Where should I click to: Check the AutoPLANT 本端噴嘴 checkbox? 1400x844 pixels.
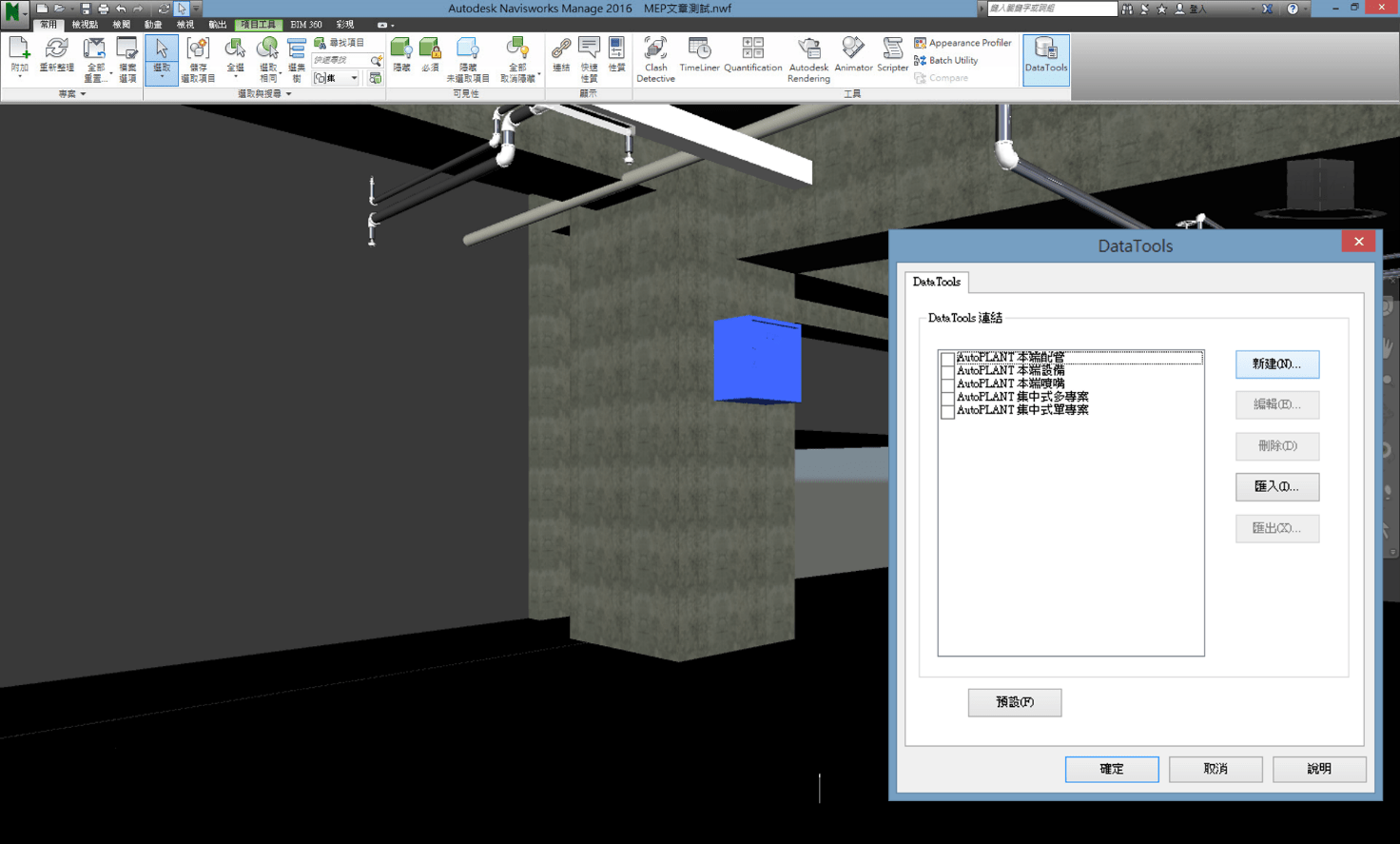[947, 384]
